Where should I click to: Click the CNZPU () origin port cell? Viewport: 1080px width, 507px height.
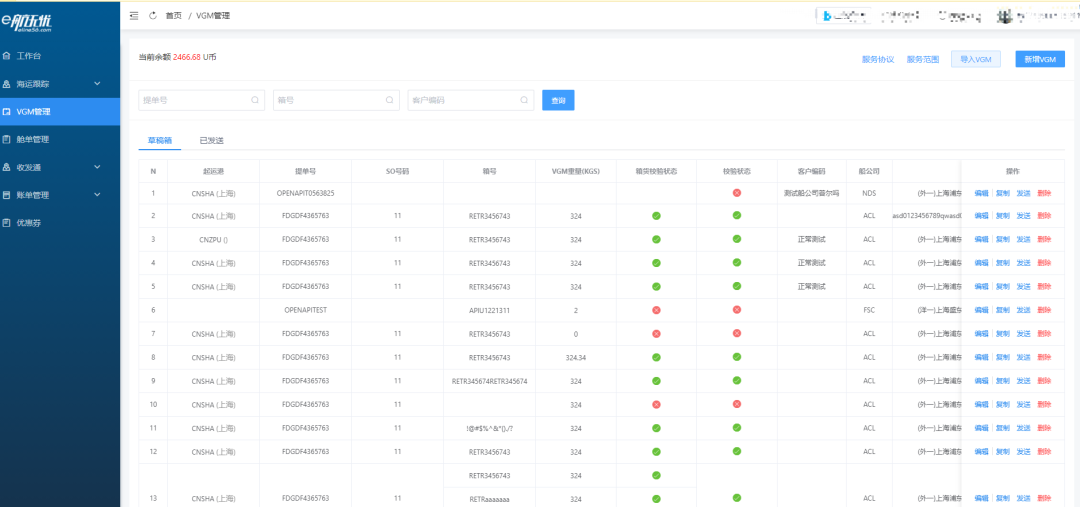tap(213, 240)
